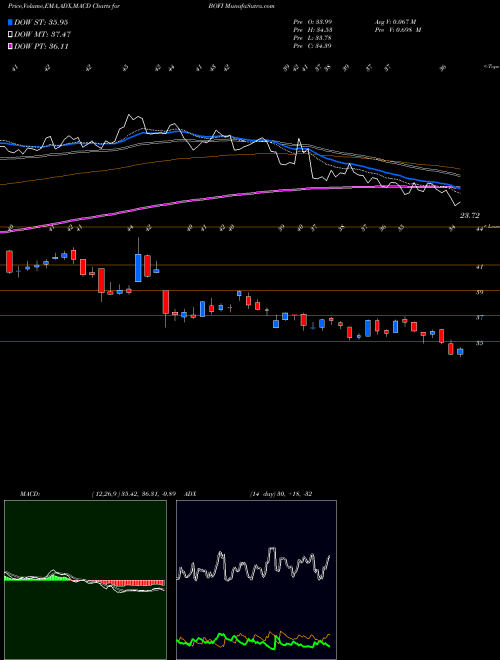Click the MACD histogram chart panel
The image size is (500, 660).
click(85, 580)
